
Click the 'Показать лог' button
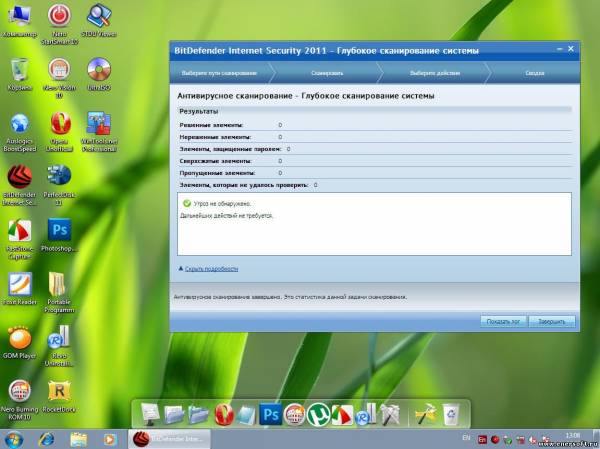coord(503,322)
